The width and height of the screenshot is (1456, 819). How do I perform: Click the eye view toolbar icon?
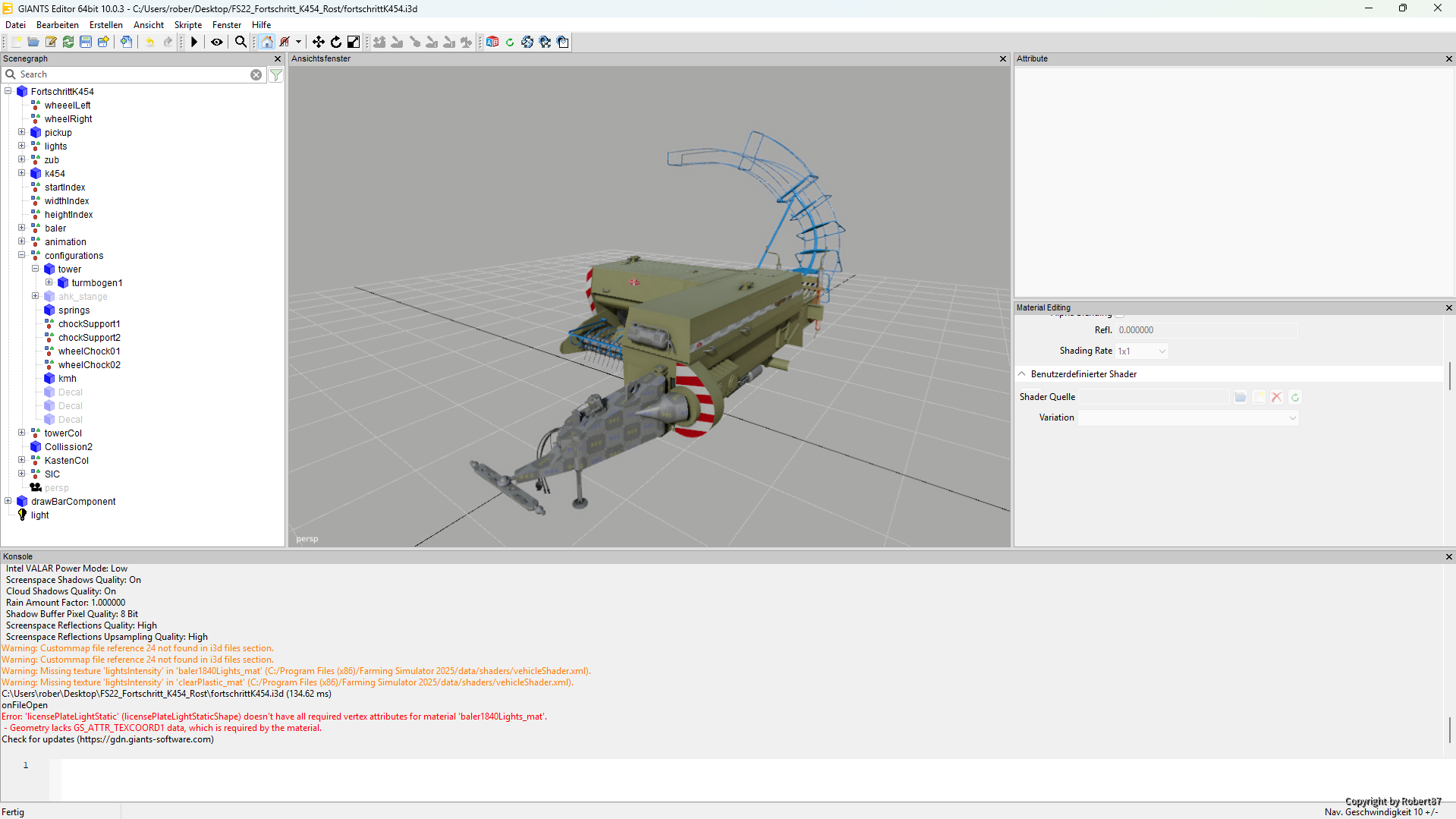click(217, 42)
